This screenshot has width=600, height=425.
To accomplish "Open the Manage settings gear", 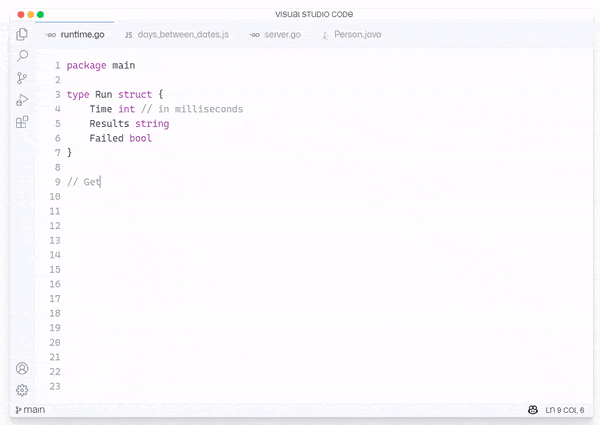I will point(22,390).
